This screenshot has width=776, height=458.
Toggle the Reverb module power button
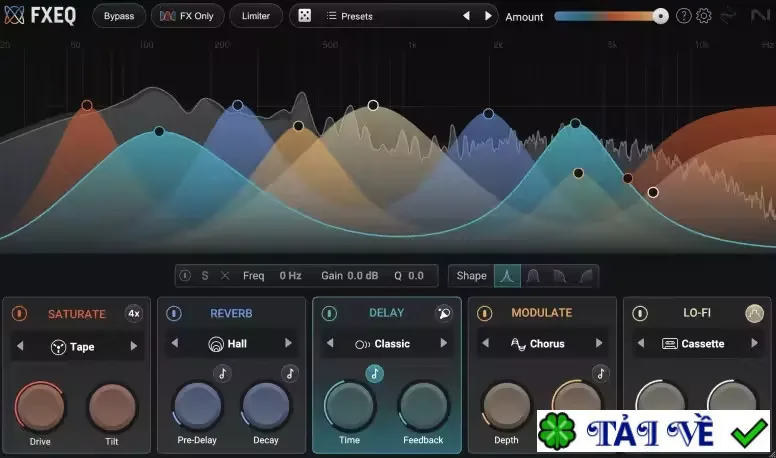[x=174, y=313]
